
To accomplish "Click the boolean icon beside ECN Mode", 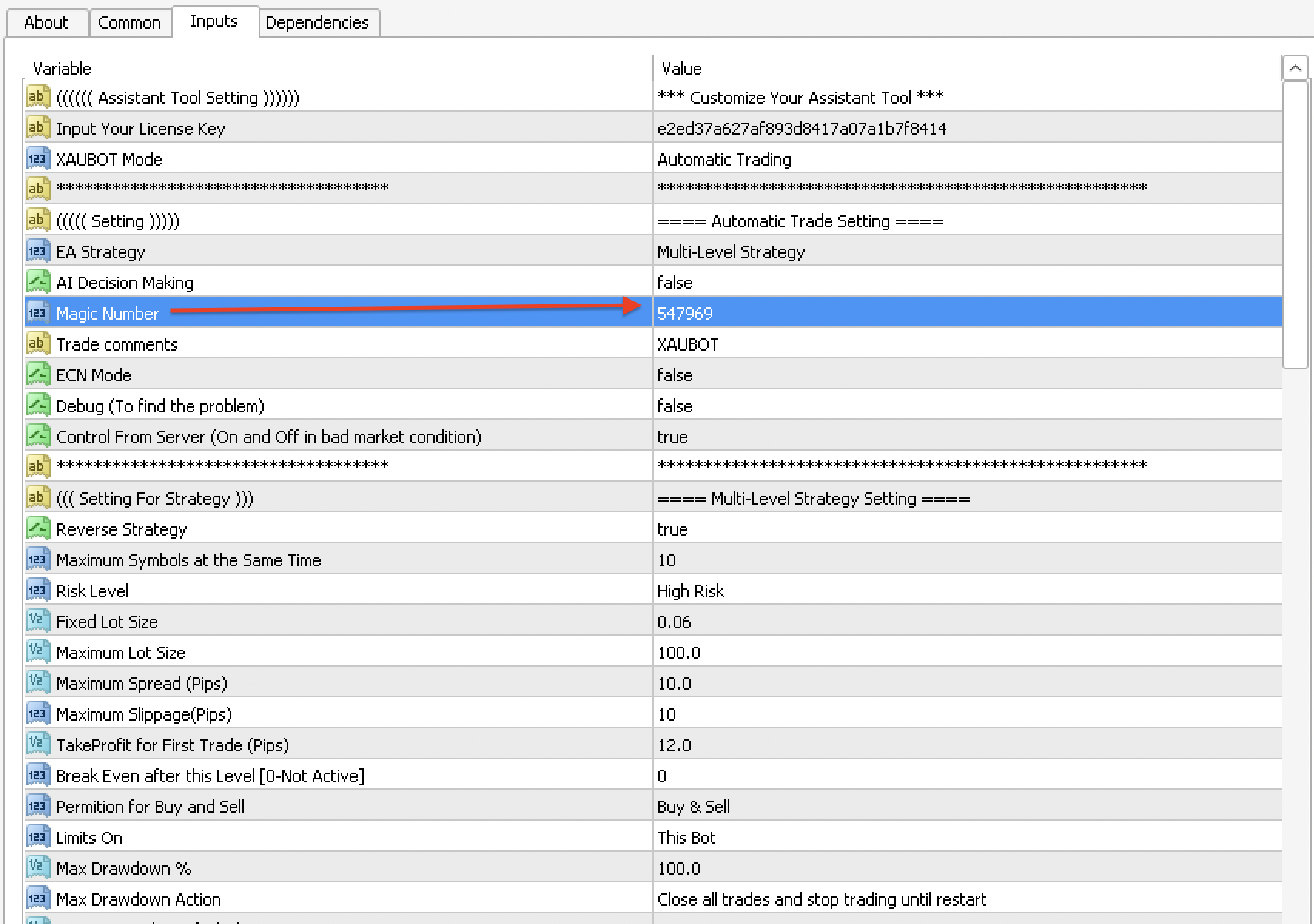I will pyautogui.click(x=38, y=375).
